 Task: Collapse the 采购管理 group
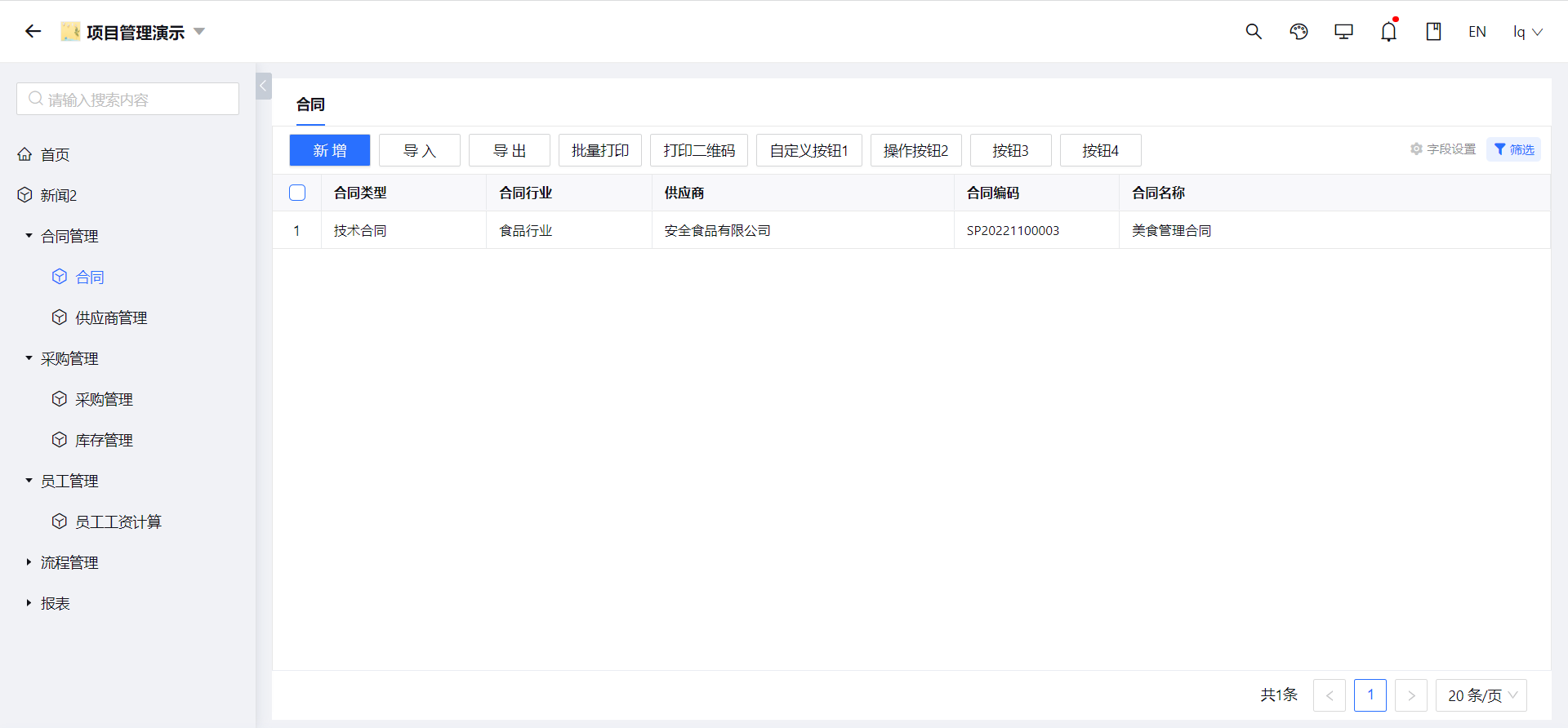[29, 358]
